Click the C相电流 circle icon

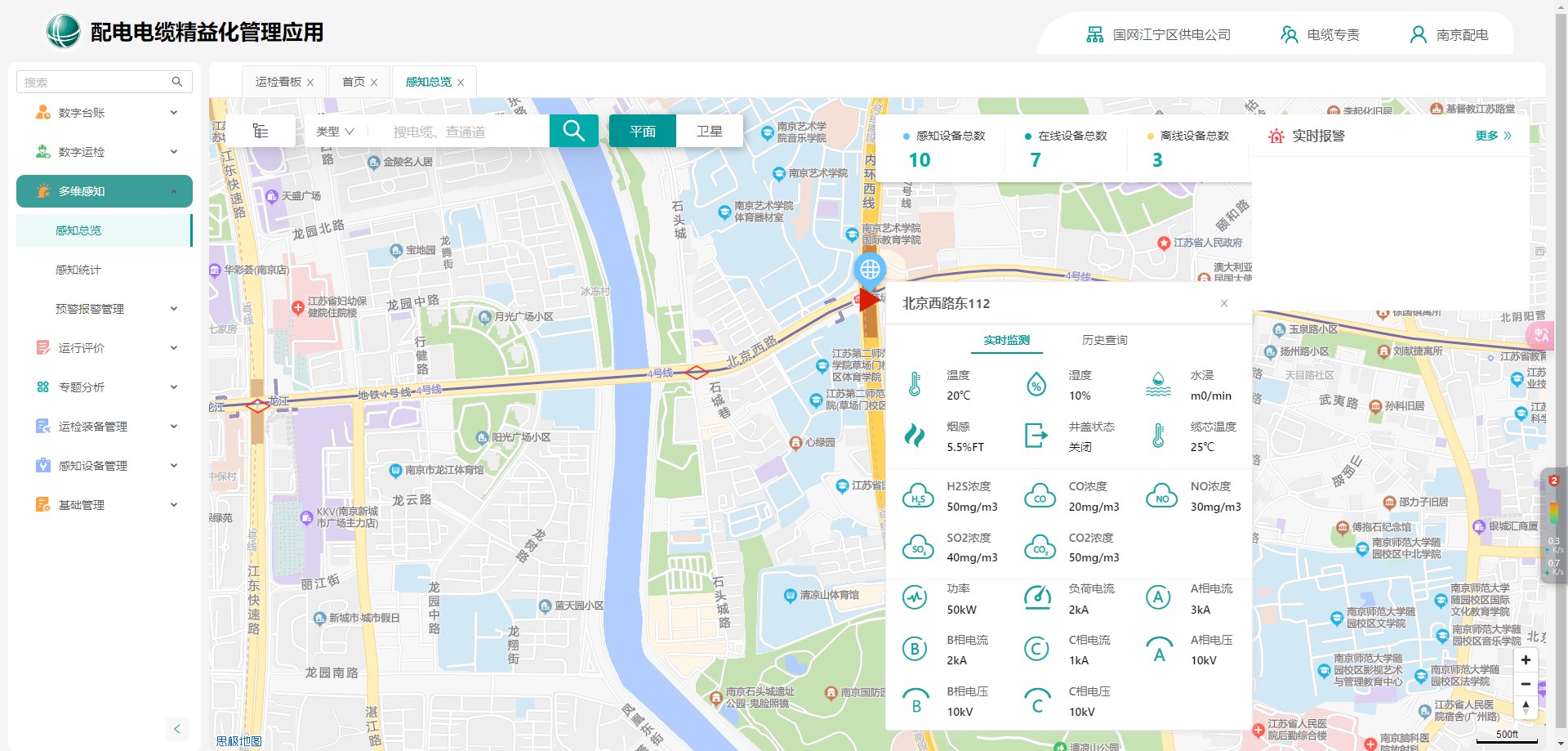point(1036,650)
